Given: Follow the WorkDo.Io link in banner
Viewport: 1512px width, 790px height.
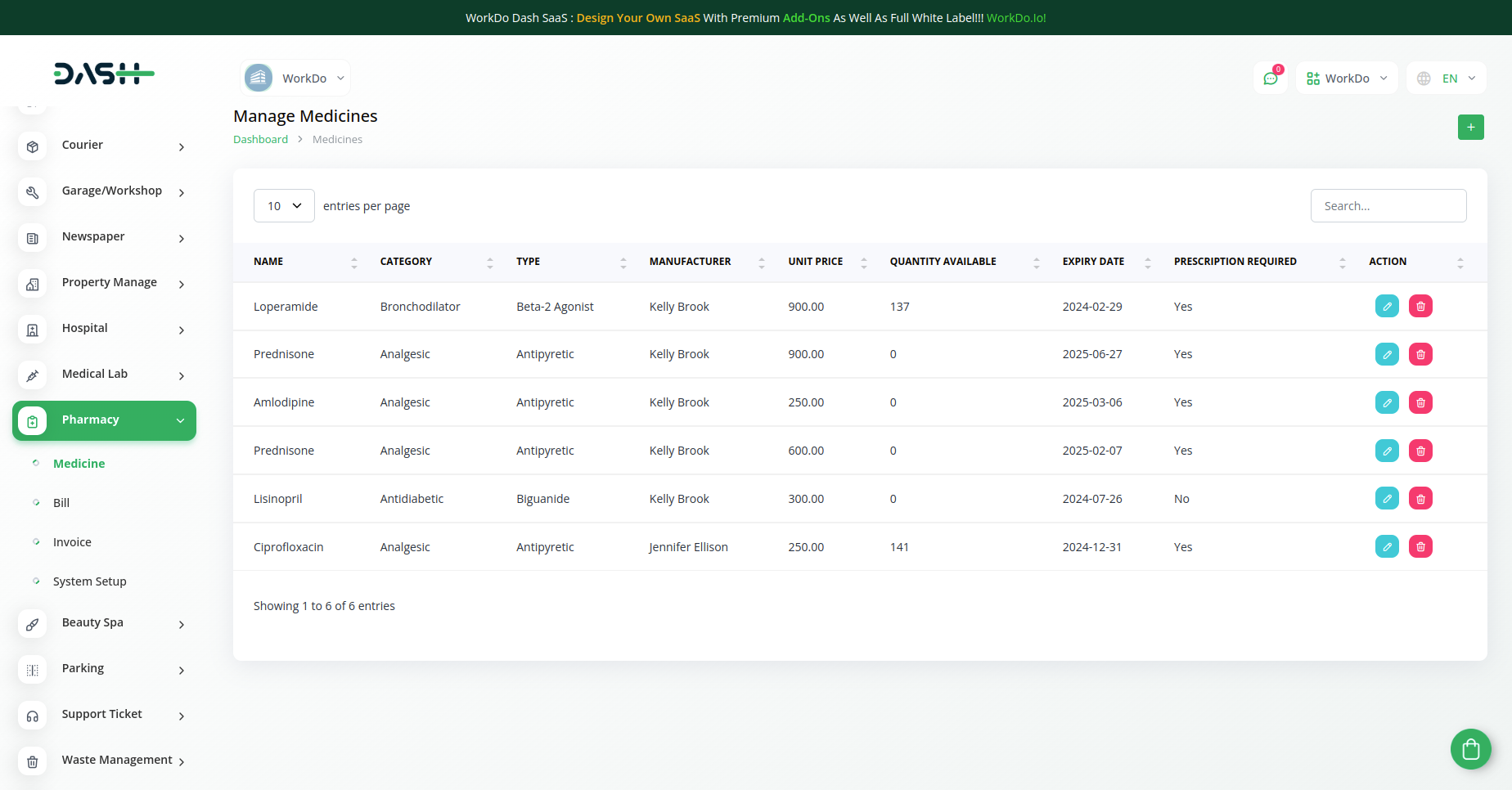Looking at the screenshot, I should [x=1015, y=18].
